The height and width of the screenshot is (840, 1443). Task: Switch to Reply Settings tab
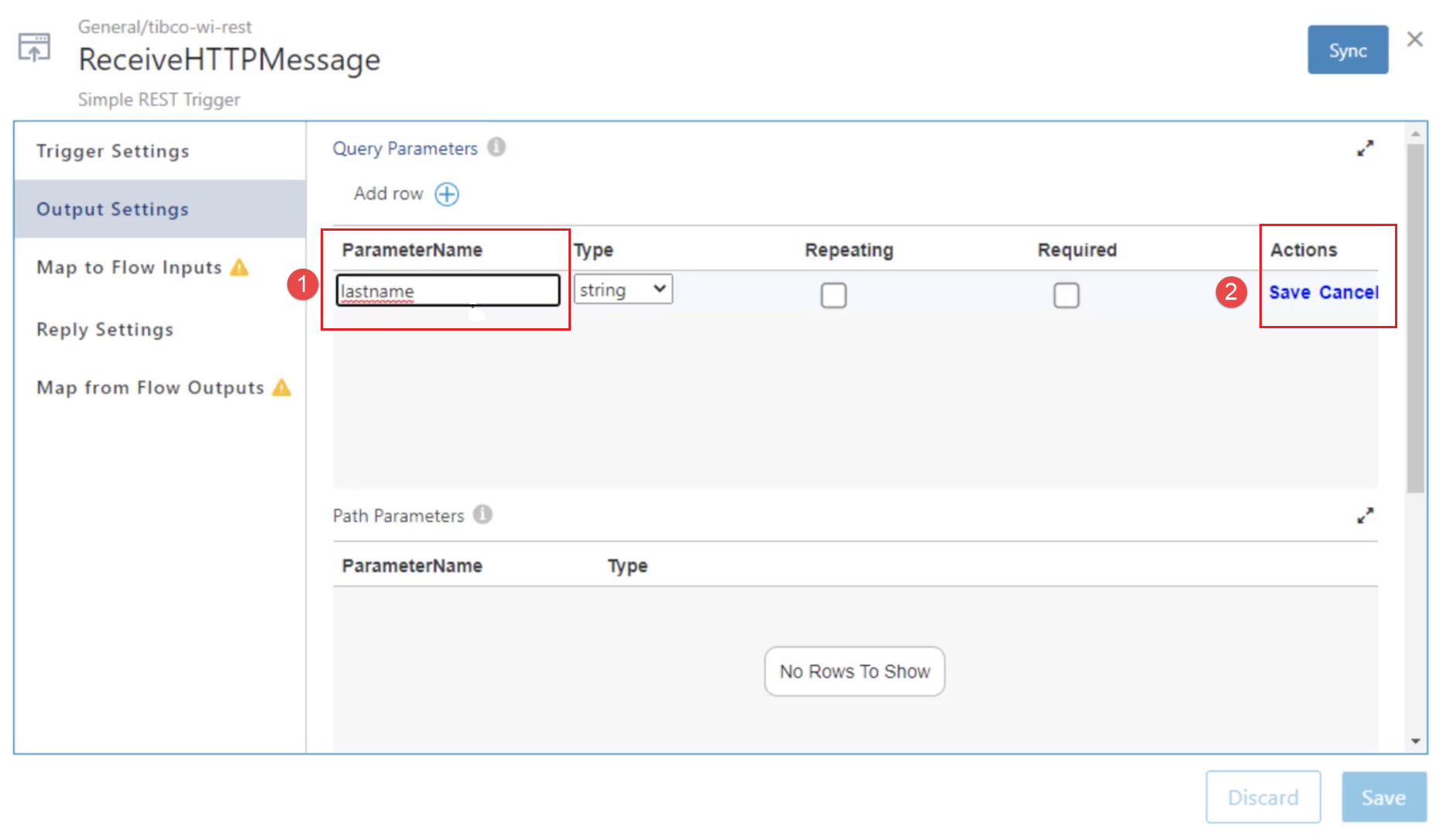[x=105, y=330]
